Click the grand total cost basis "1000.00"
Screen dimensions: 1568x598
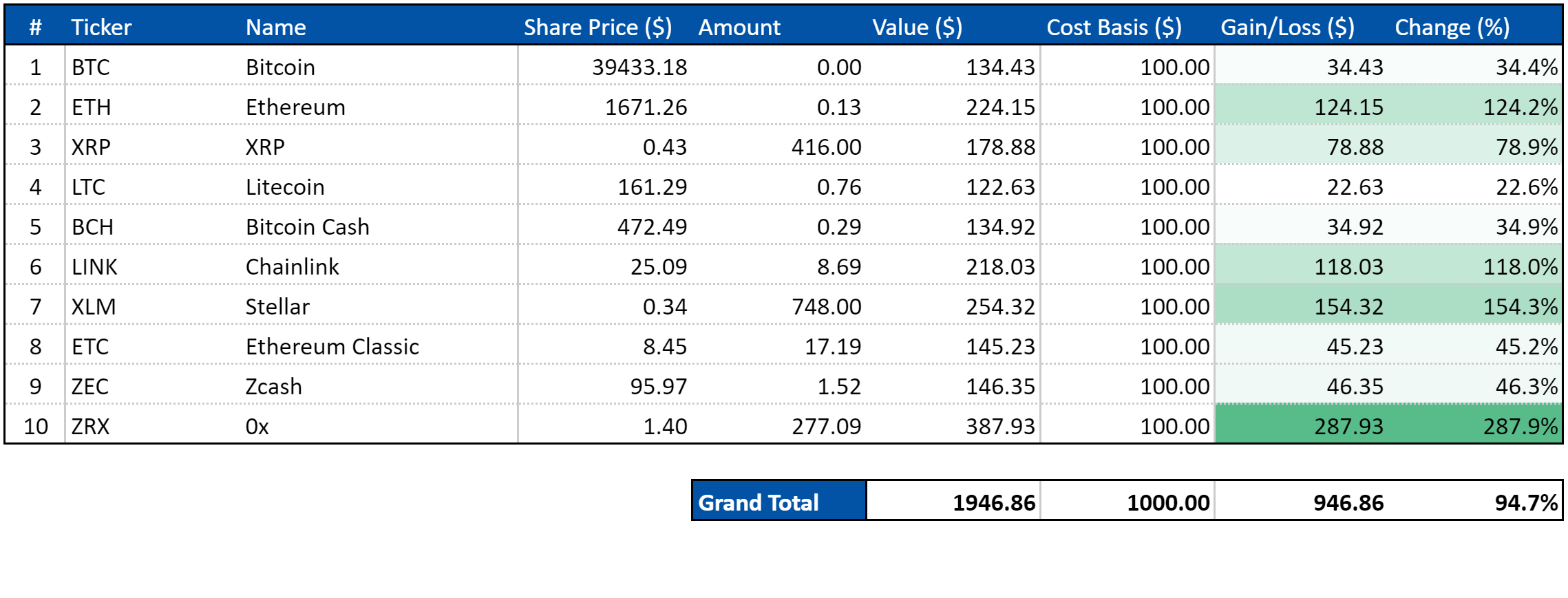click(x=1168, y=503)
